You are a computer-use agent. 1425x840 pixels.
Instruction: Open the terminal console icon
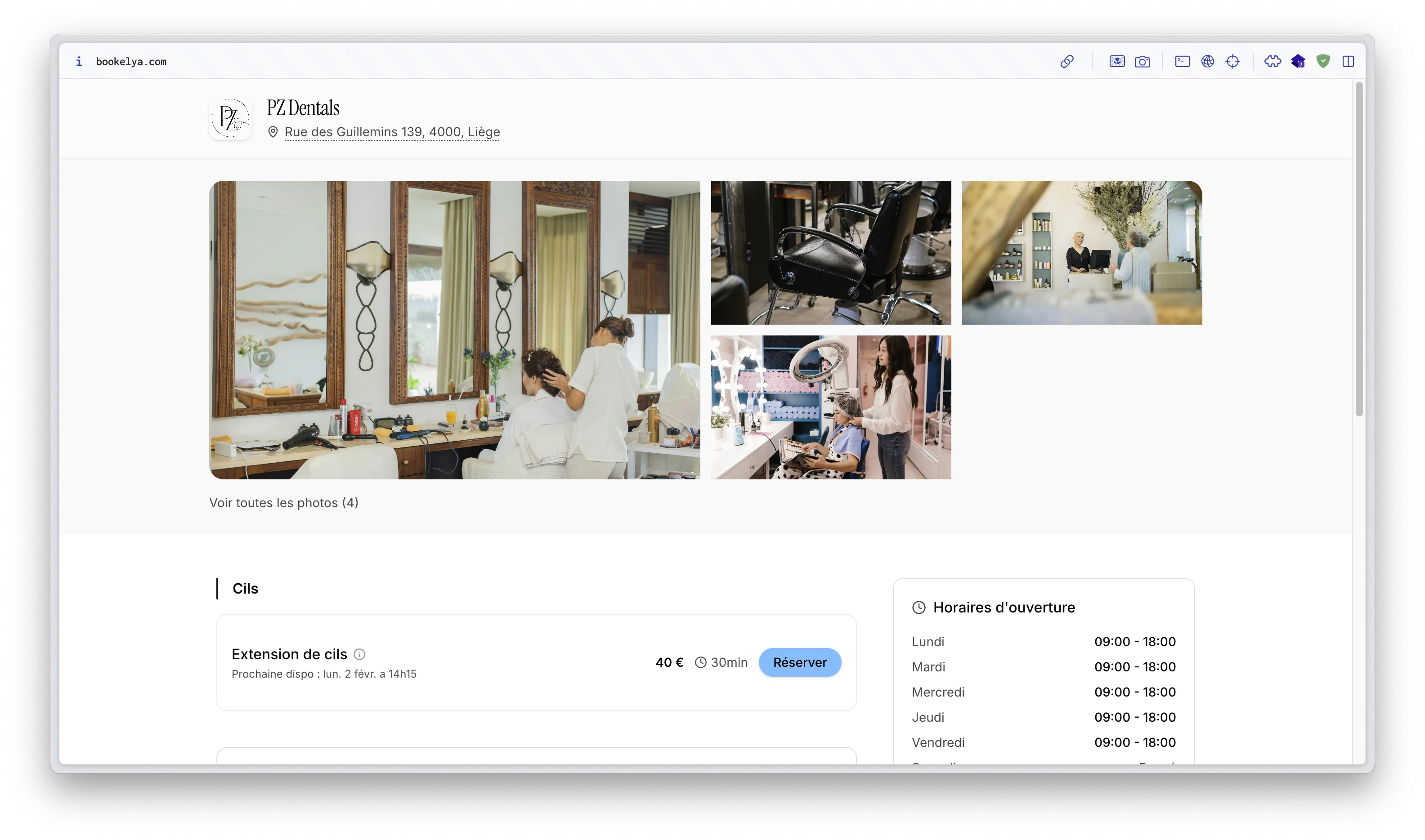1182,61
